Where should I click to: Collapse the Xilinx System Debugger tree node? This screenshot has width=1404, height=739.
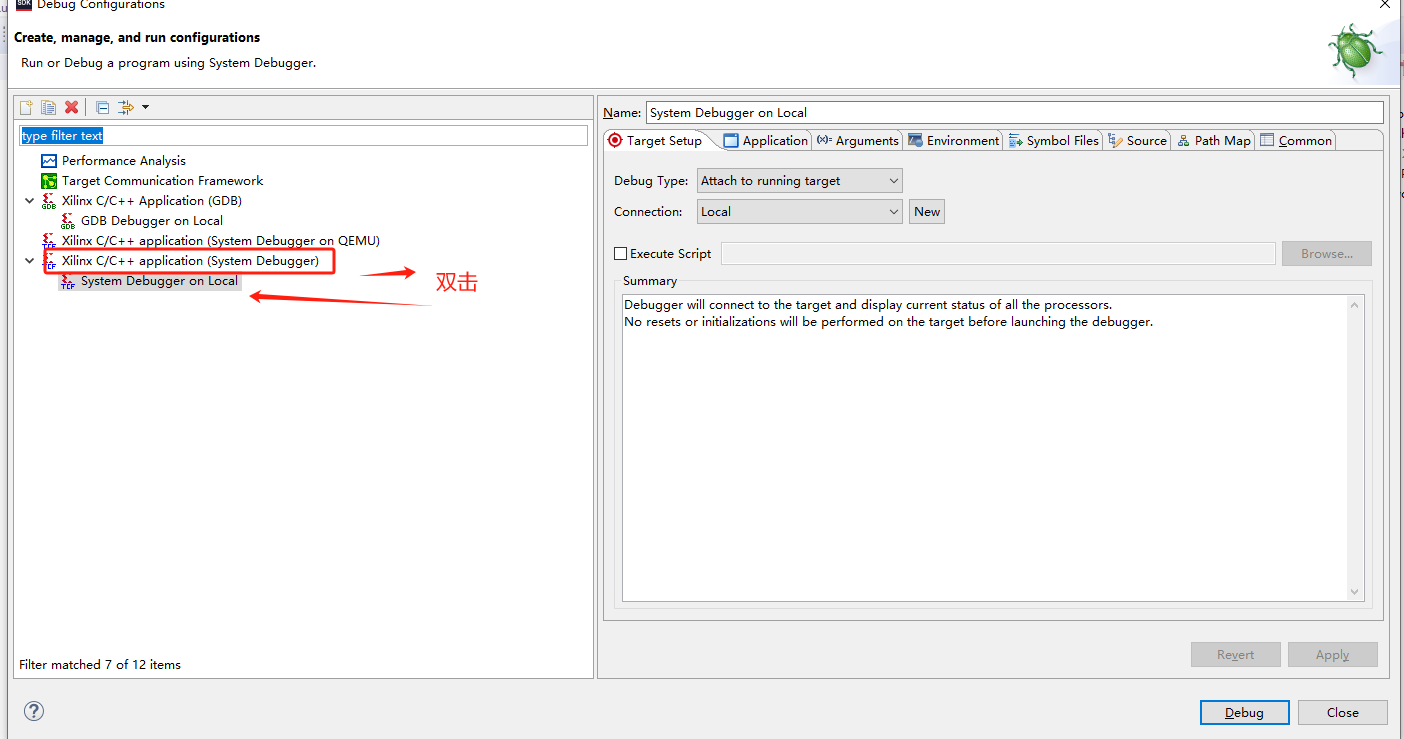30,261
